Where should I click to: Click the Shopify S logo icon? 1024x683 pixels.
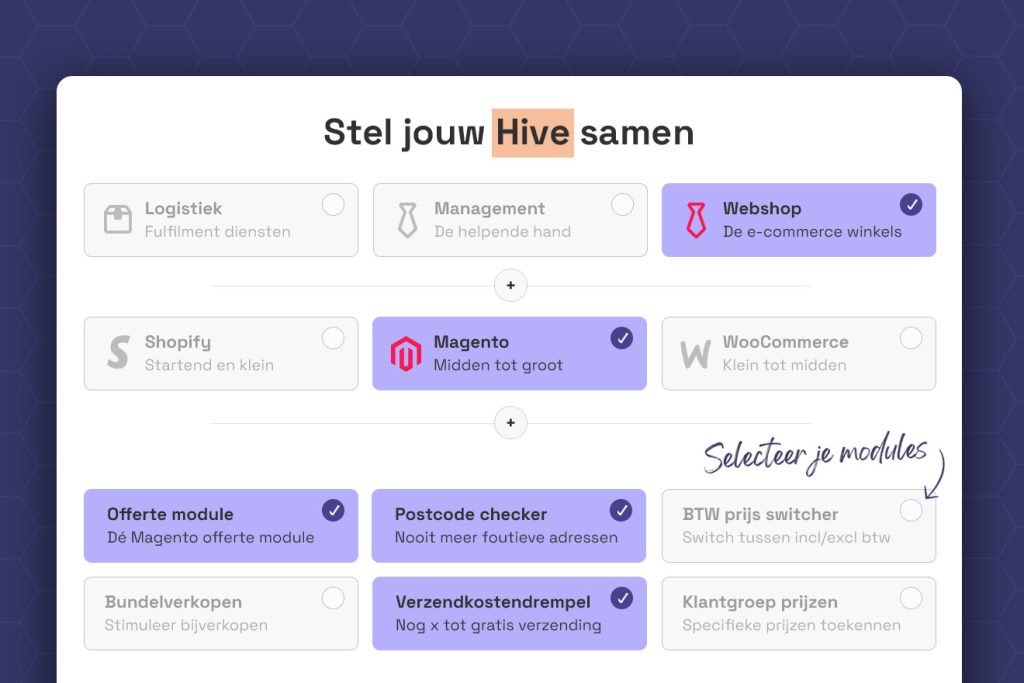118,353
